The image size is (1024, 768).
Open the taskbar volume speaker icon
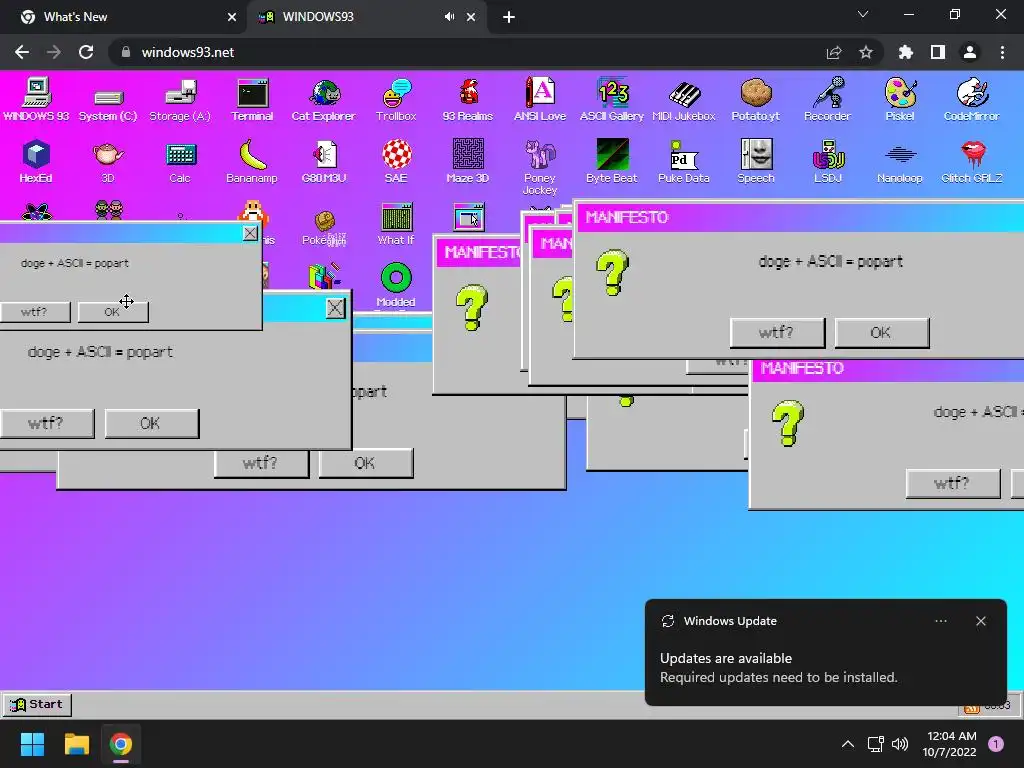coord(900,744)
